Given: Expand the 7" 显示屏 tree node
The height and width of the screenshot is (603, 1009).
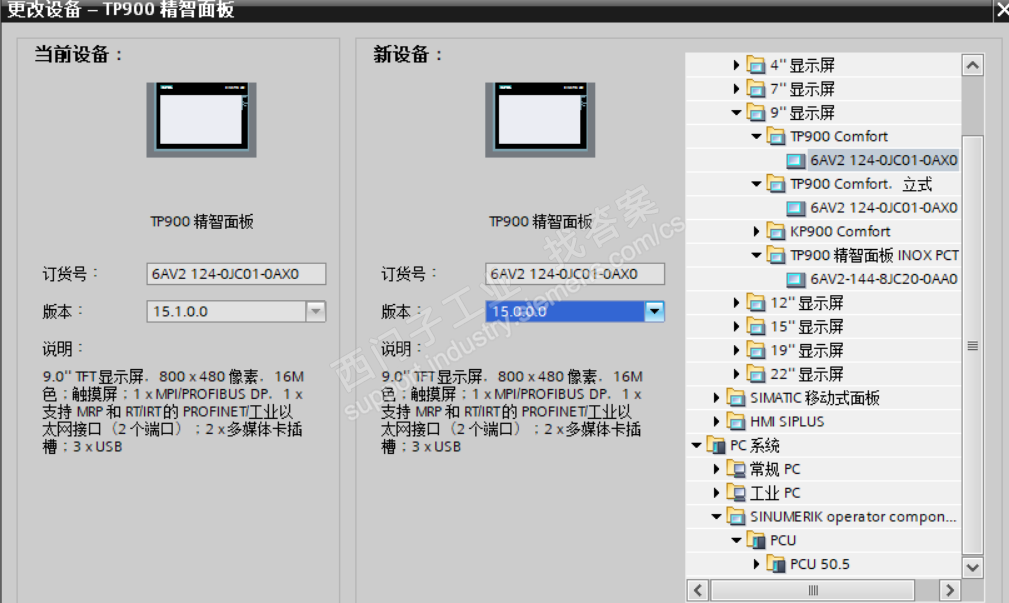Looking at the screenshot, I should [x=736, y=89].
